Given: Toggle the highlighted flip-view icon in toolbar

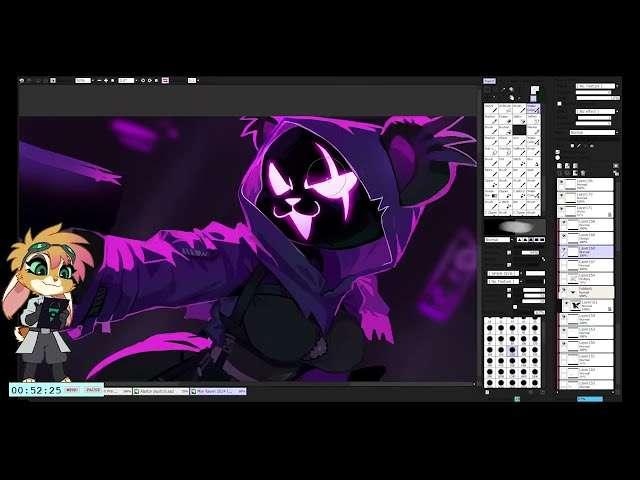Looking at the screenshot, I should (x=165, y=80).
